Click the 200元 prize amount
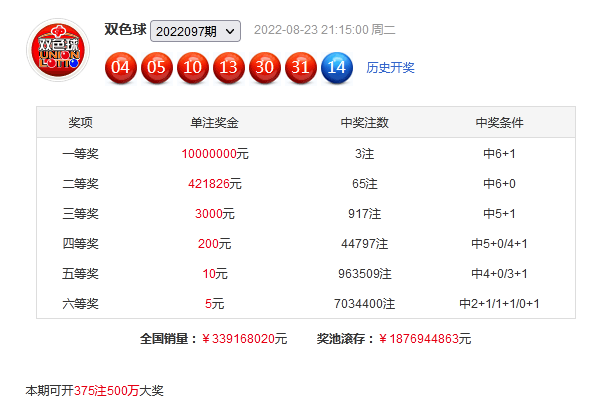Screen dimensions: 609x415 (x=215, y=244)
